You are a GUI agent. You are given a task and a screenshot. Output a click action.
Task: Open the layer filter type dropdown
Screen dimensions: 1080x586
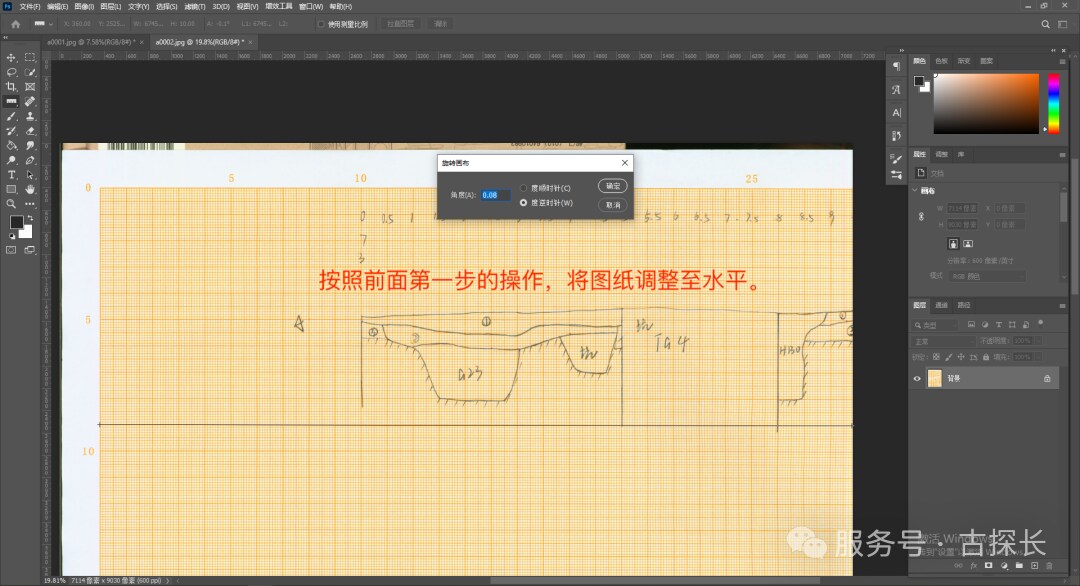(937, 324)
